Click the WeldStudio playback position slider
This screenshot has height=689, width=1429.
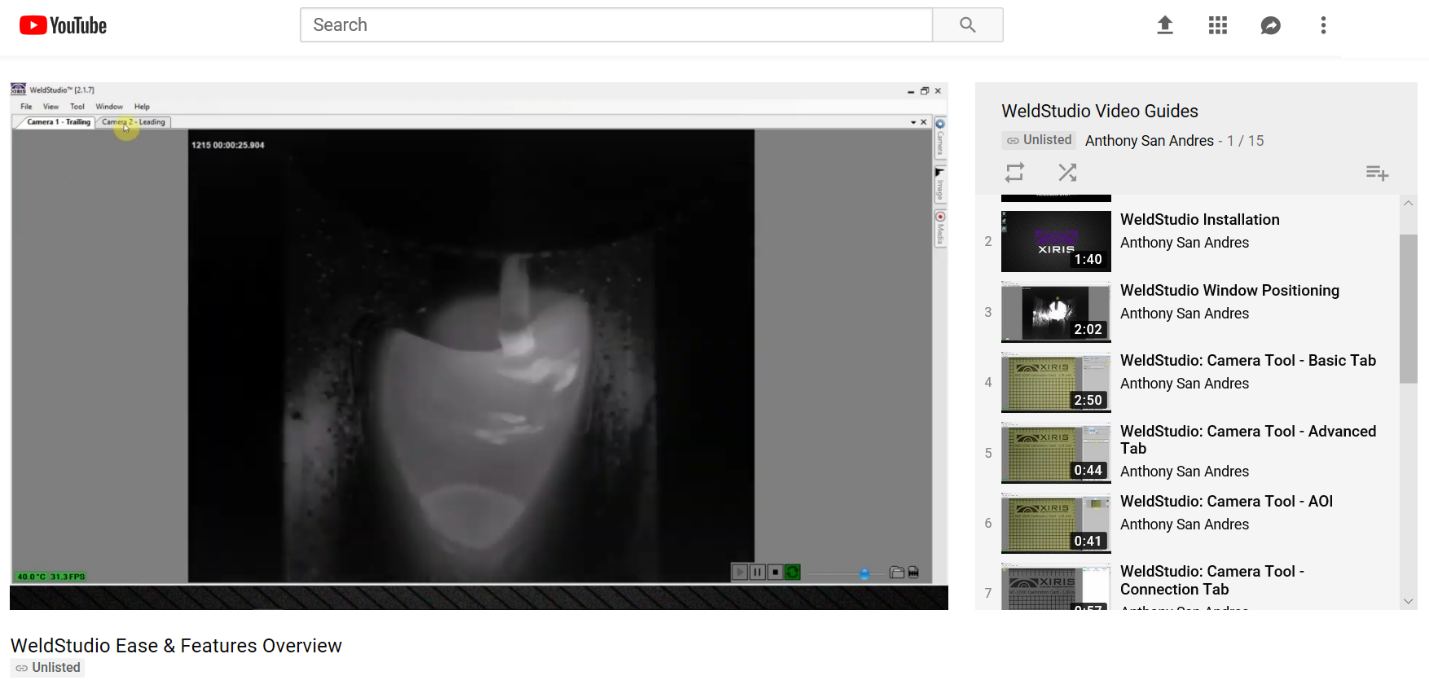(x=864, y=573)
